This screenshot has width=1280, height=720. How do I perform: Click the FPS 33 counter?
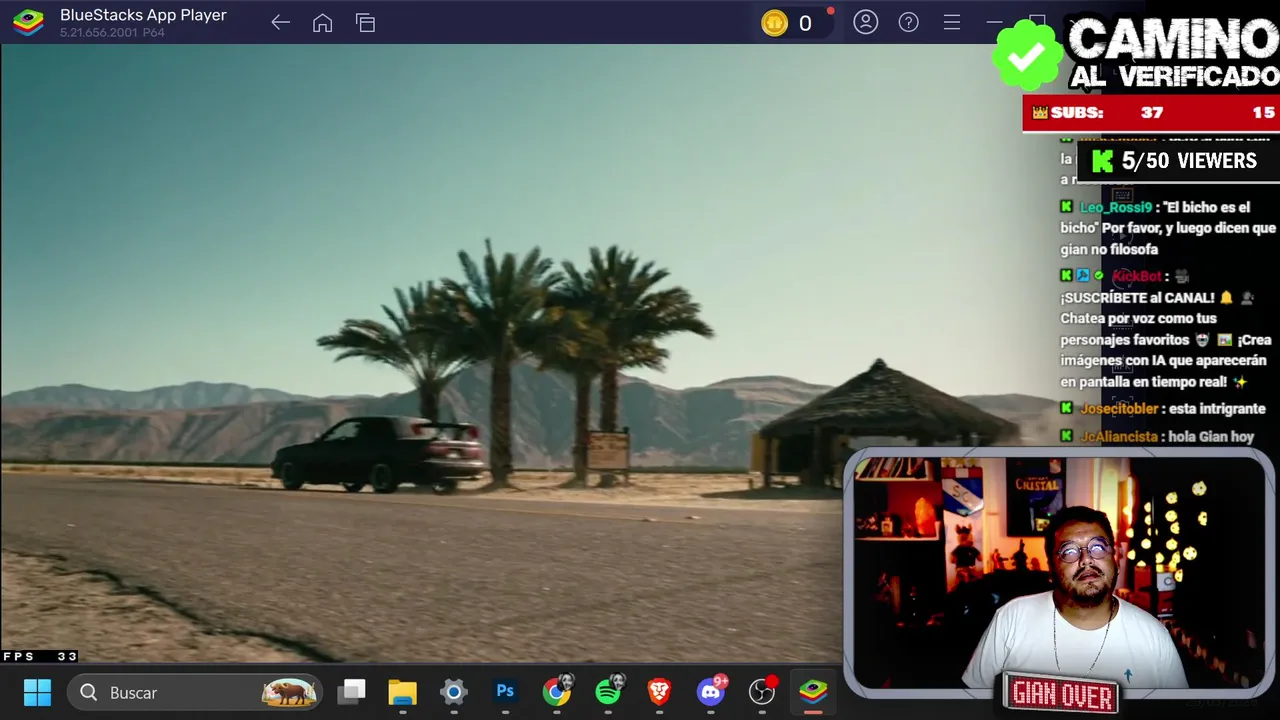click(40, 657)
